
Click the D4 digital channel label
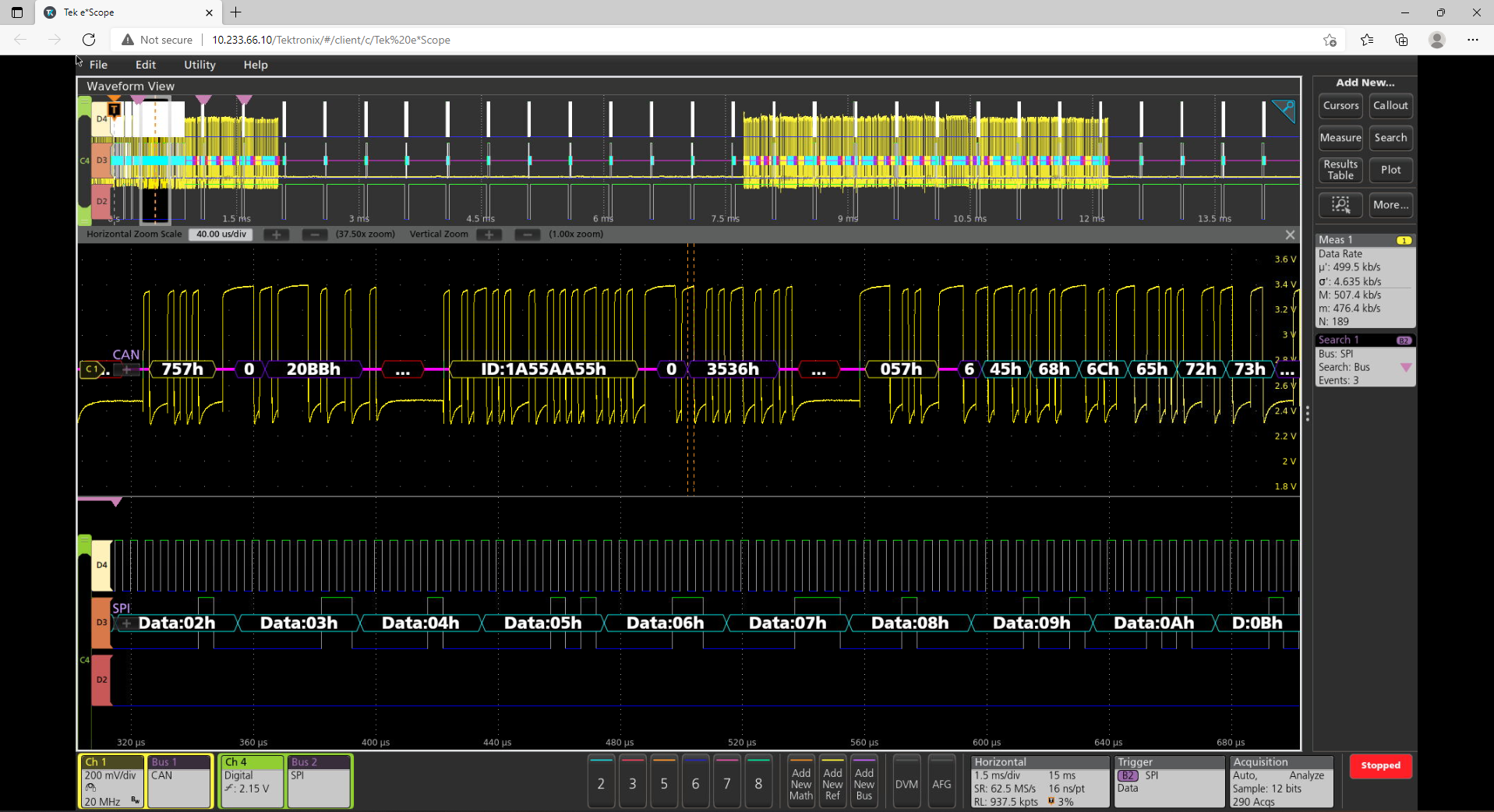coord(101,565)
